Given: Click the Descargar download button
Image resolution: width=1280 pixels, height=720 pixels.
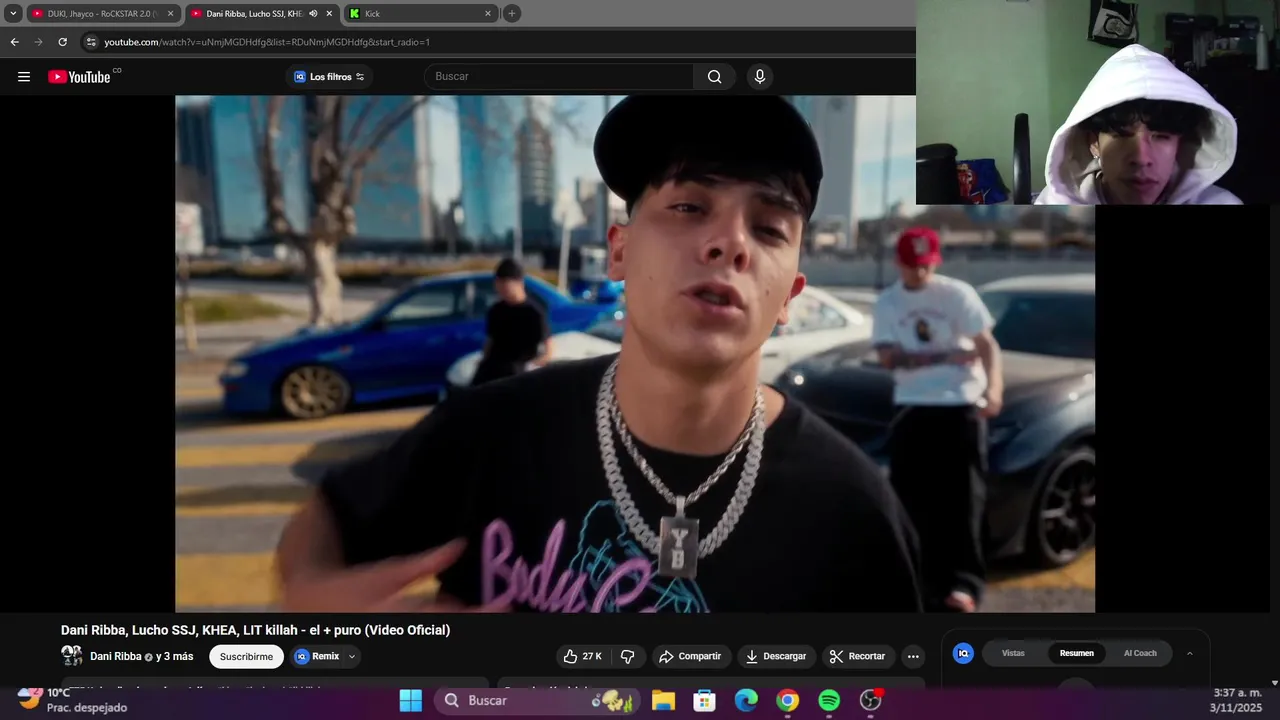Looking at the screenshot, I should point(776,656).
